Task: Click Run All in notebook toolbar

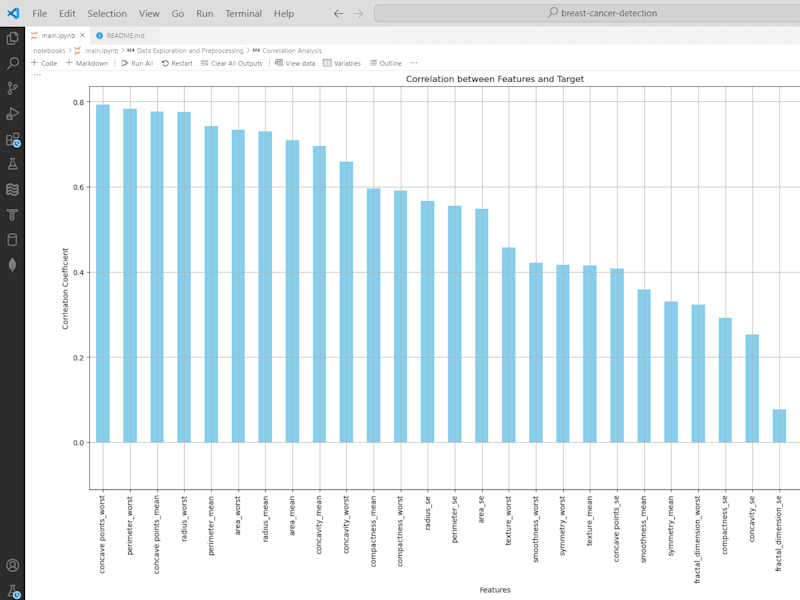Action: click(137, 63)
